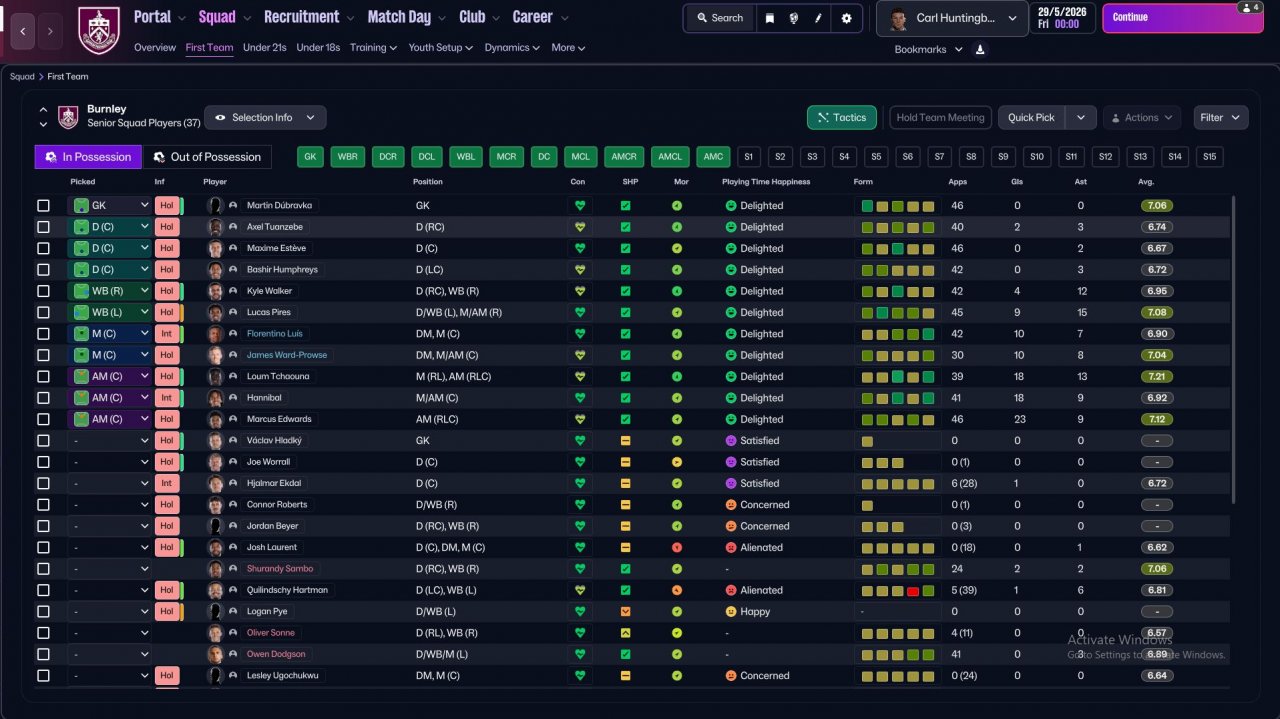
Task: Open Florentino Luís's M (C) position dropdown
Action: tap(109, 334)
